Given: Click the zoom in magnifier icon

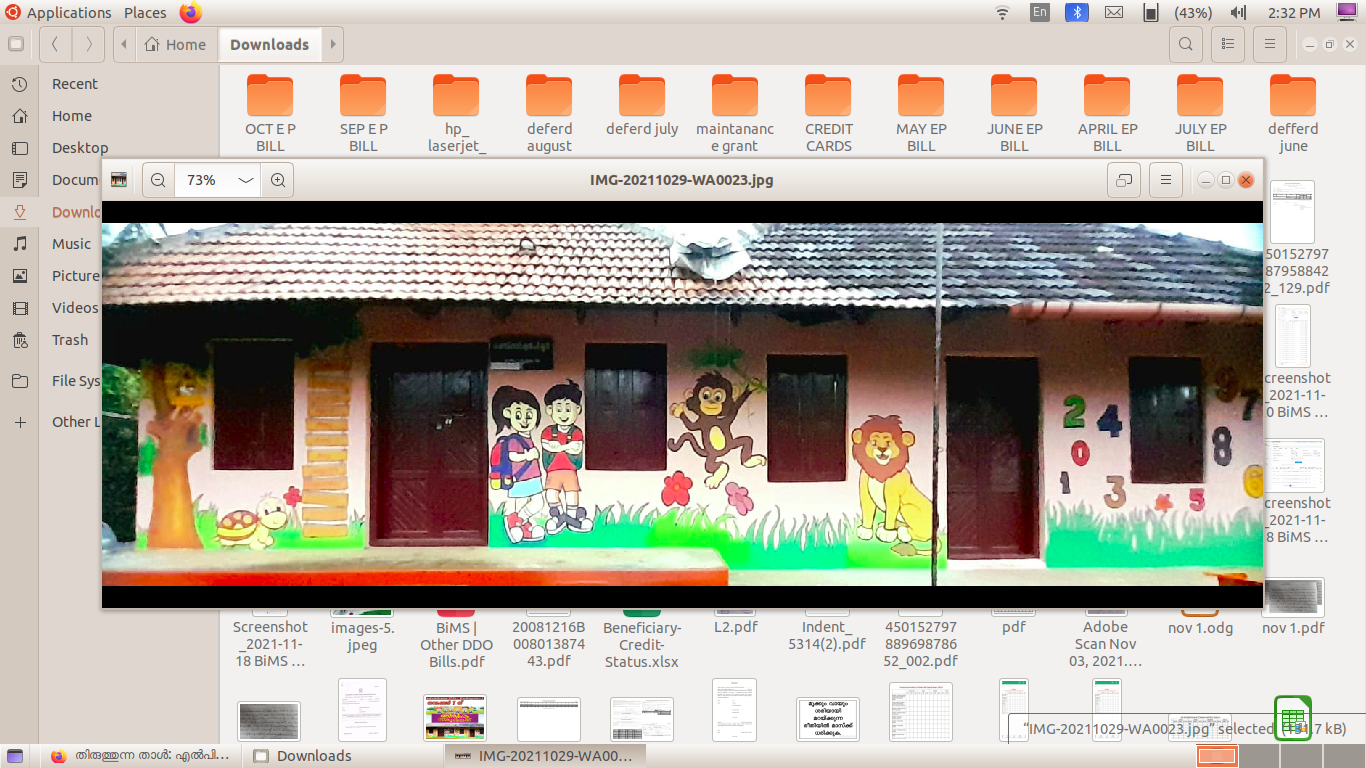Looking at the screenshot, I should point(278,180).
